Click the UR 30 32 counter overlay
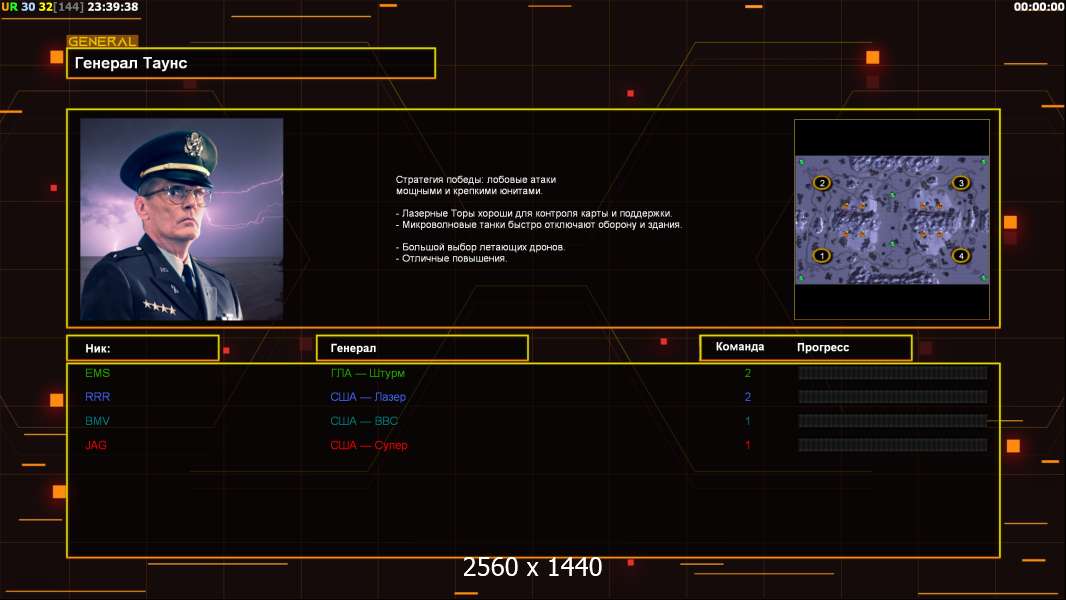 tap(27, 7)
